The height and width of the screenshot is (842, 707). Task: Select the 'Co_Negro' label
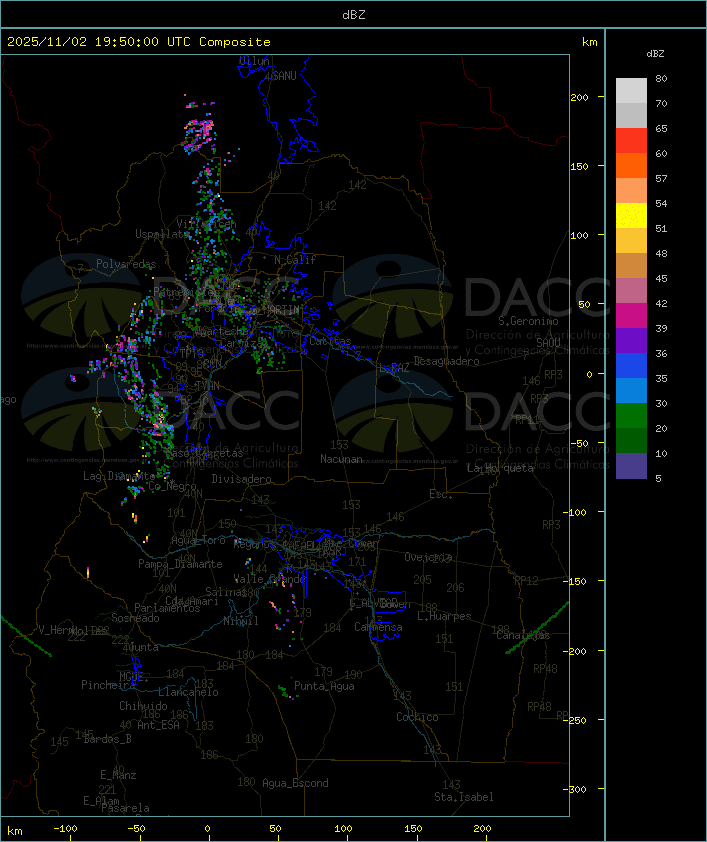pos(172,487)
